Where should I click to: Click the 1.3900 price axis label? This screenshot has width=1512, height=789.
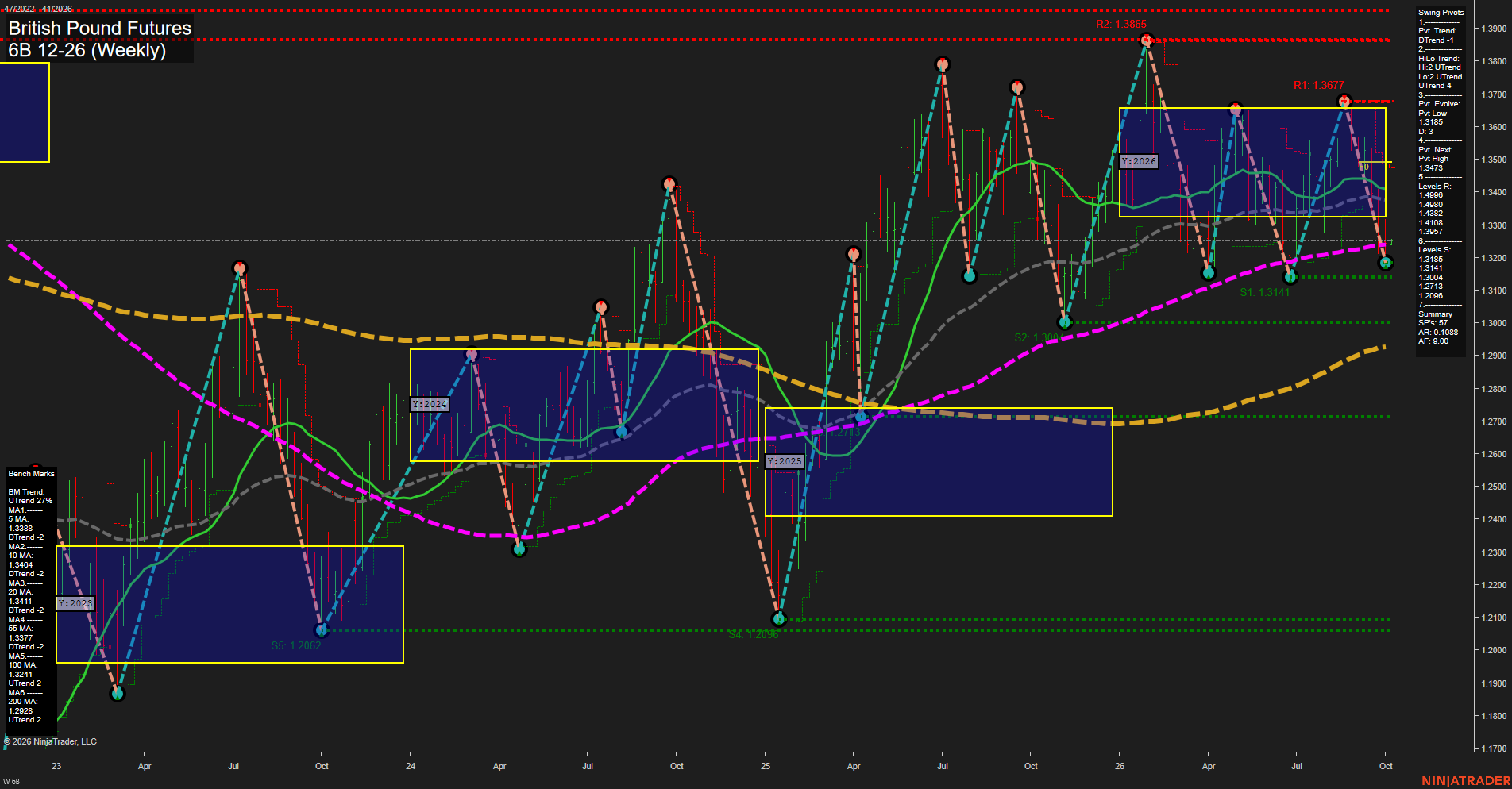pos(1494,29)
